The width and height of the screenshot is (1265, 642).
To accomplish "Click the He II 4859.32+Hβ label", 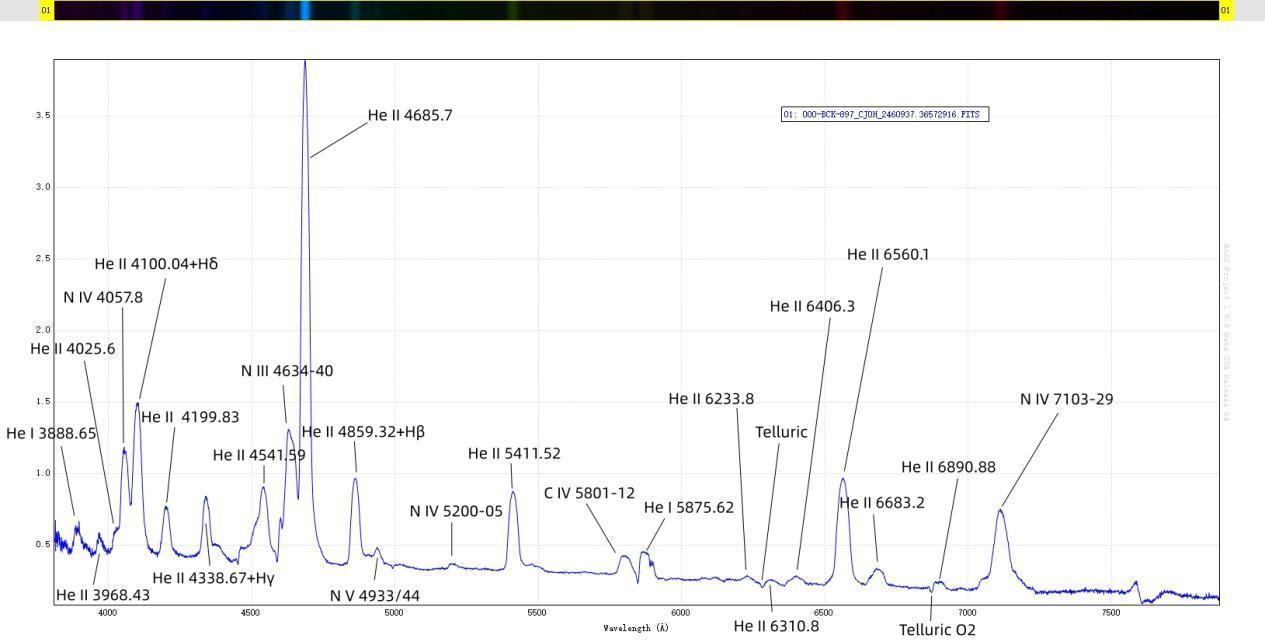I will 363,431.
